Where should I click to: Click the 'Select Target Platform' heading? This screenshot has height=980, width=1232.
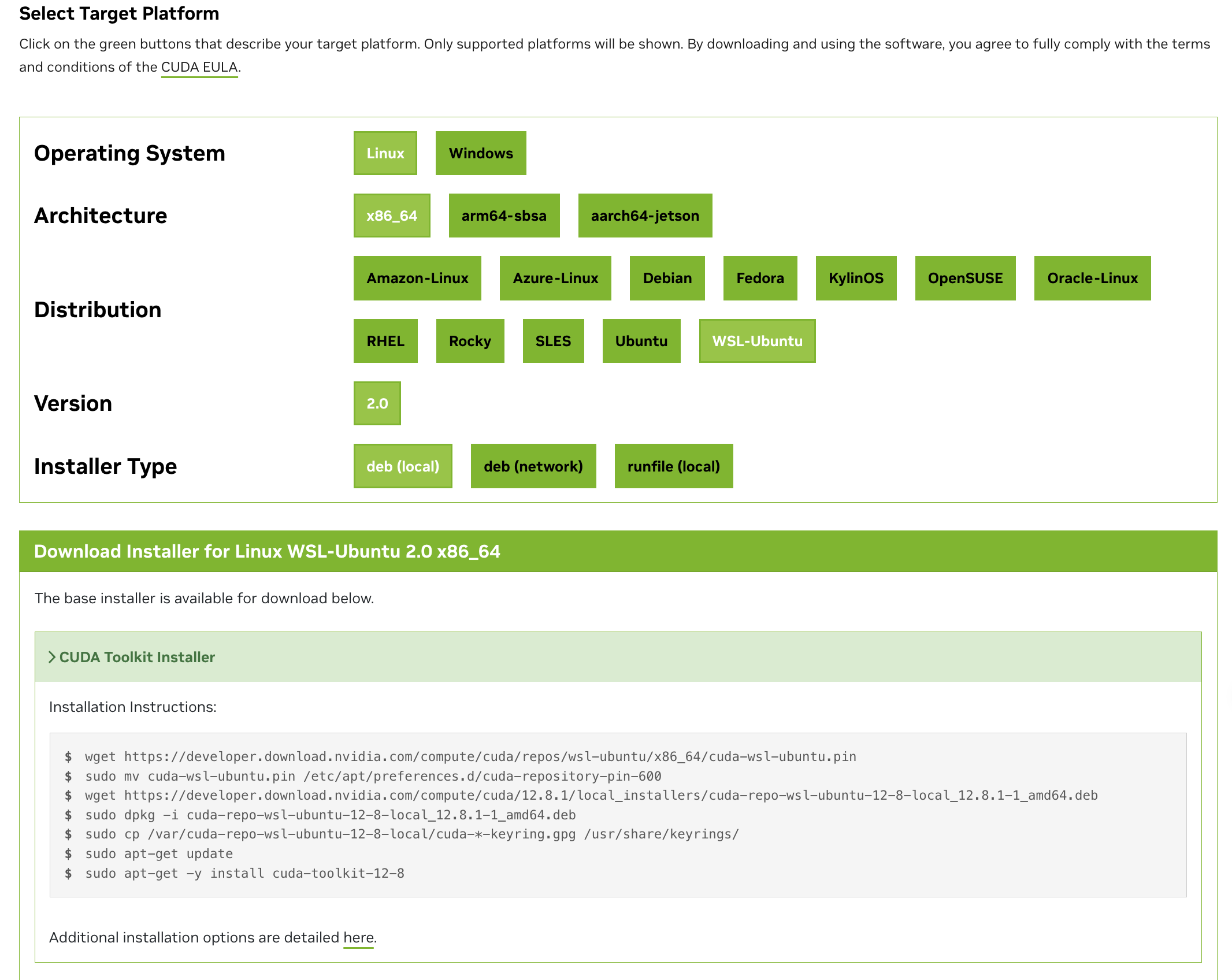tap(119, 13)
